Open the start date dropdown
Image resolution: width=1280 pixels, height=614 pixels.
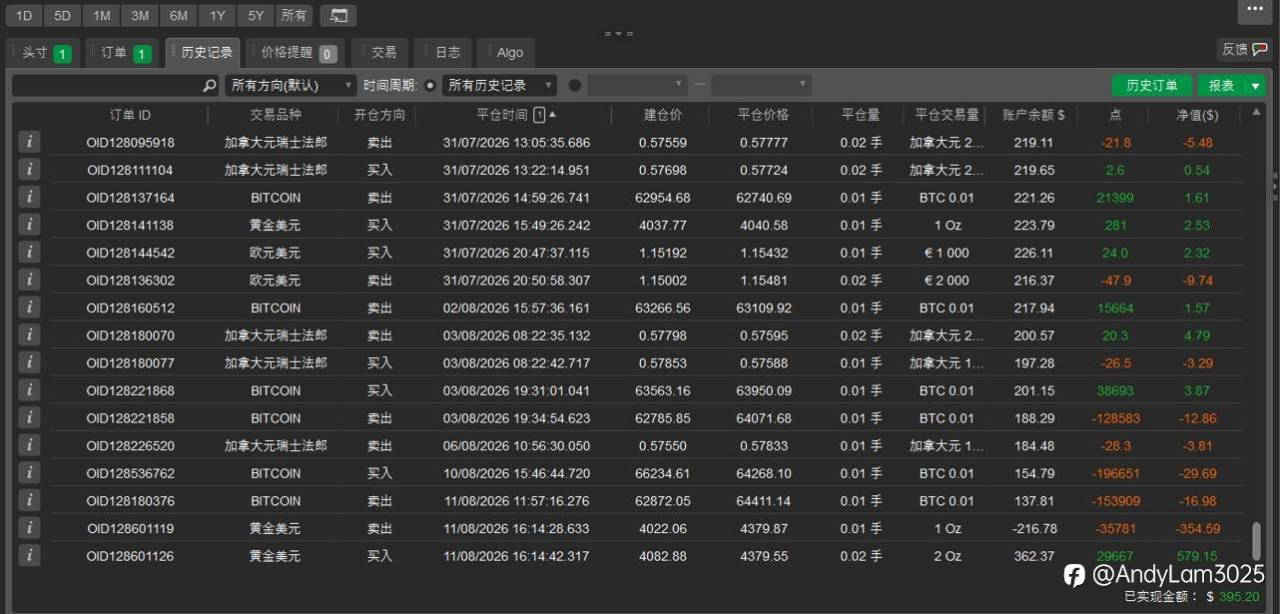(637, 86)
